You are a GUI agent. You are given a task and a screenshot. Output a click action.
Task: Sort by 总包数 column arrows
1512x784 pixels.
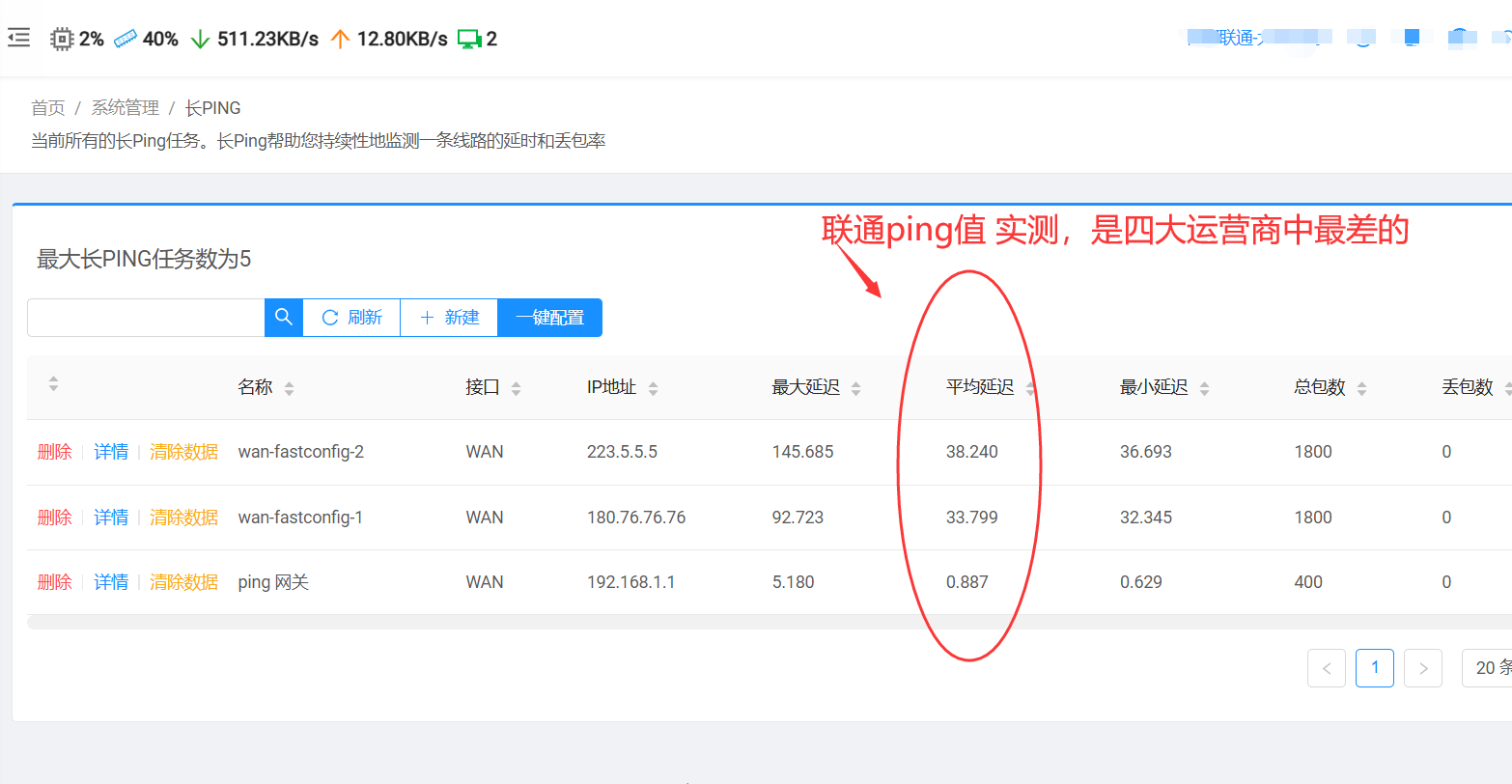(1361, 388)
